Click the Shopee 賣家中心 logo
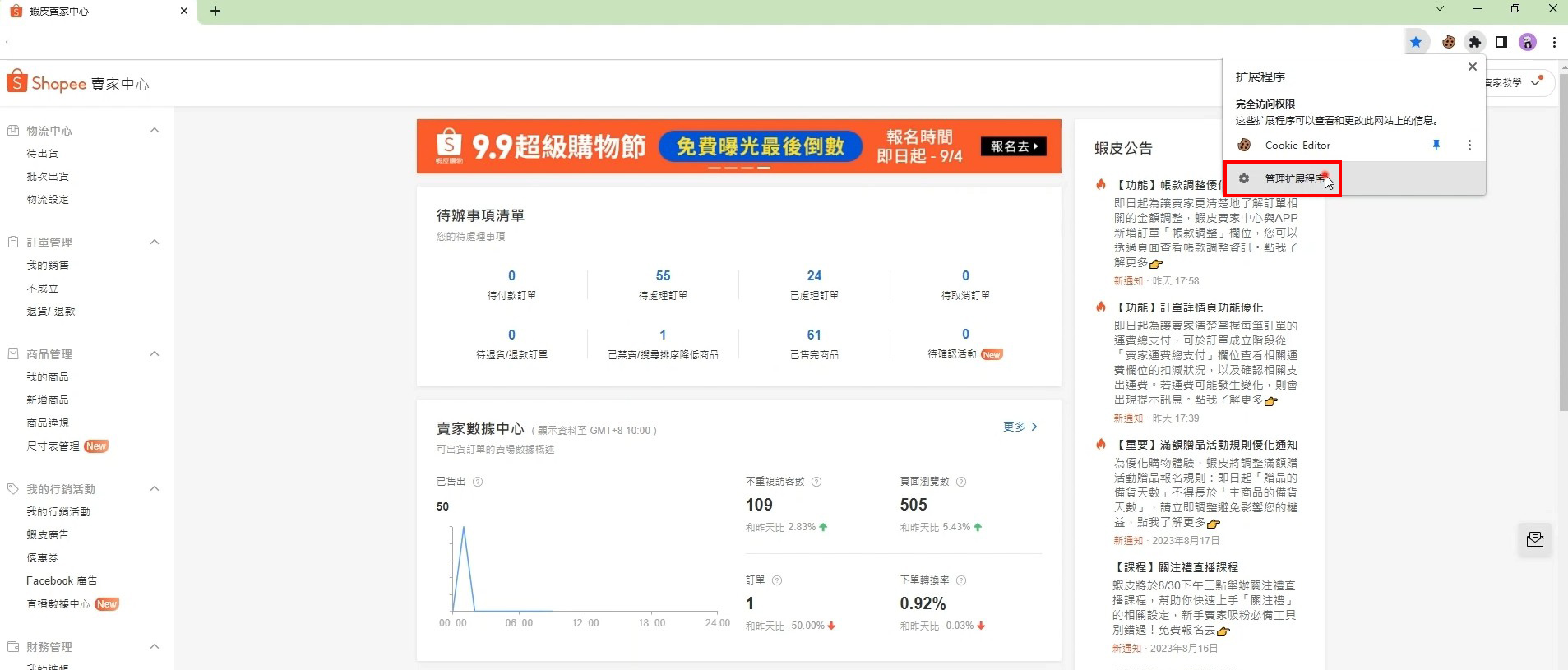This screenshot has width=1568, height=670. coord(78,83)
